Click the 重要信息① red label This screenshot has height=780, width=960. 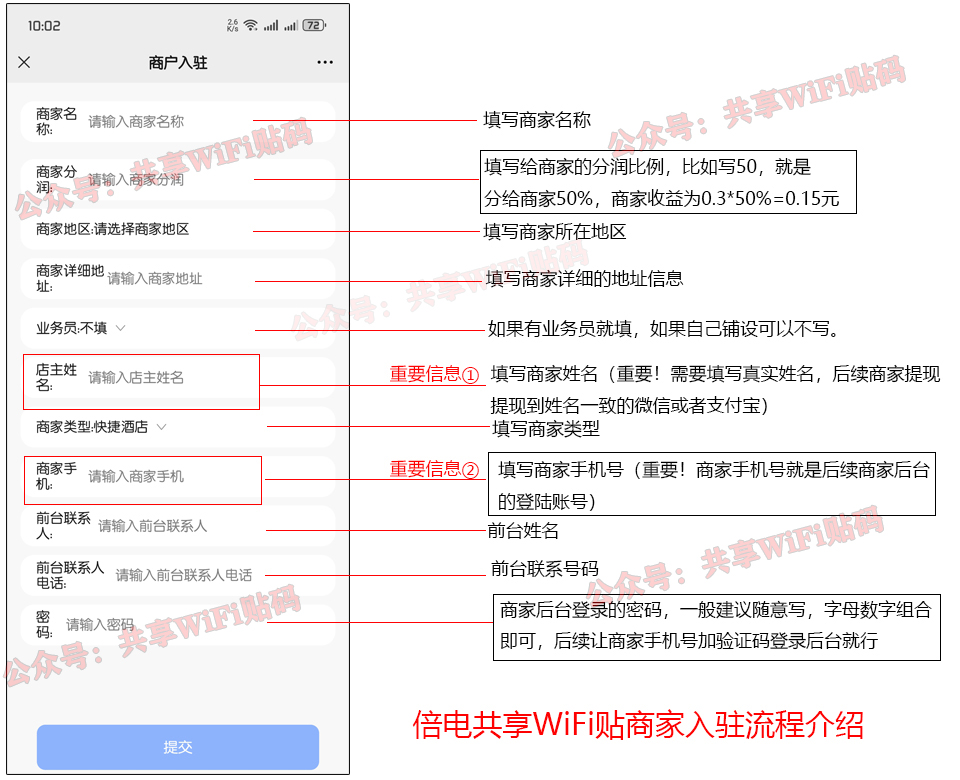tap(435, 375)
